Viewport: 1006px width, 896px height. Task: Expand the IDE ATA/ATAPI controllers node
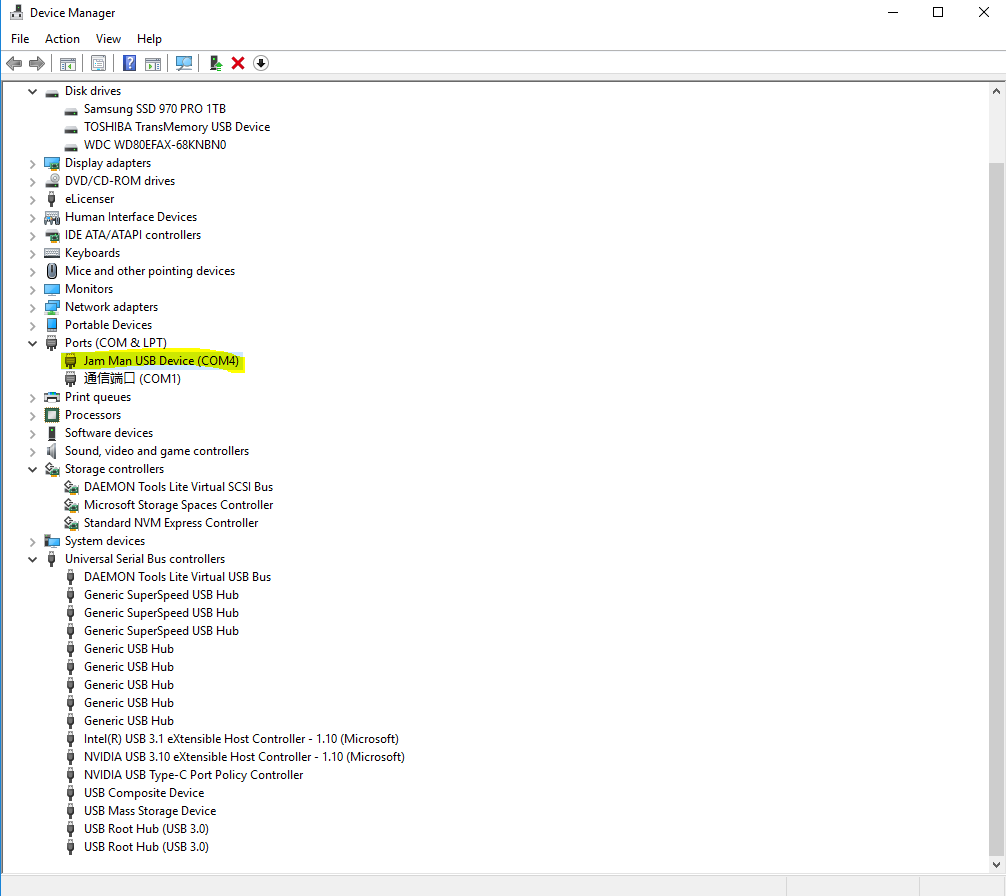[x=33, y=235]
